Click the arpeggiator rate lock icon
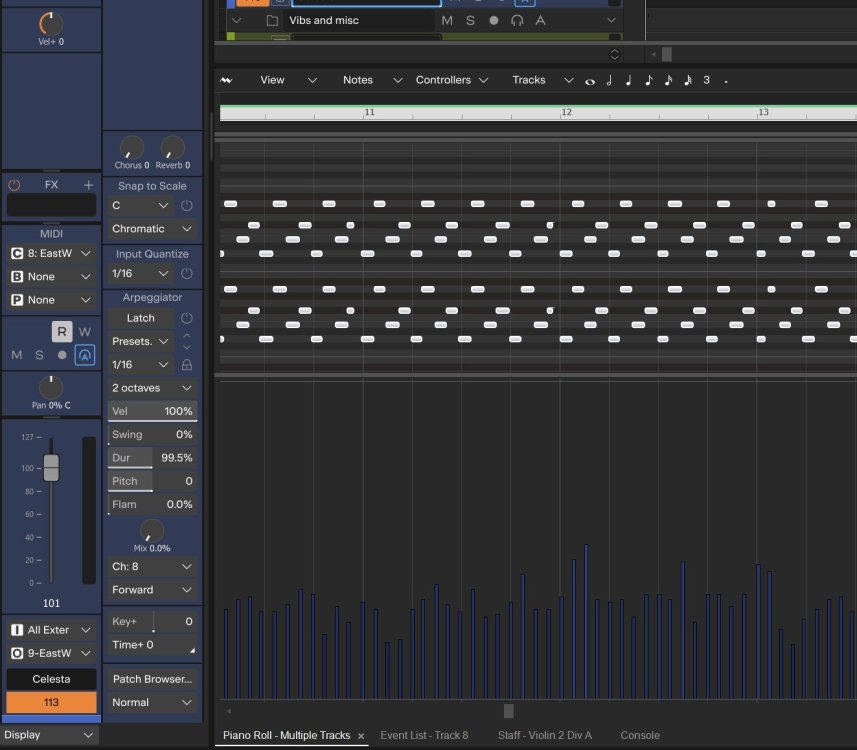 click(186, 365)
